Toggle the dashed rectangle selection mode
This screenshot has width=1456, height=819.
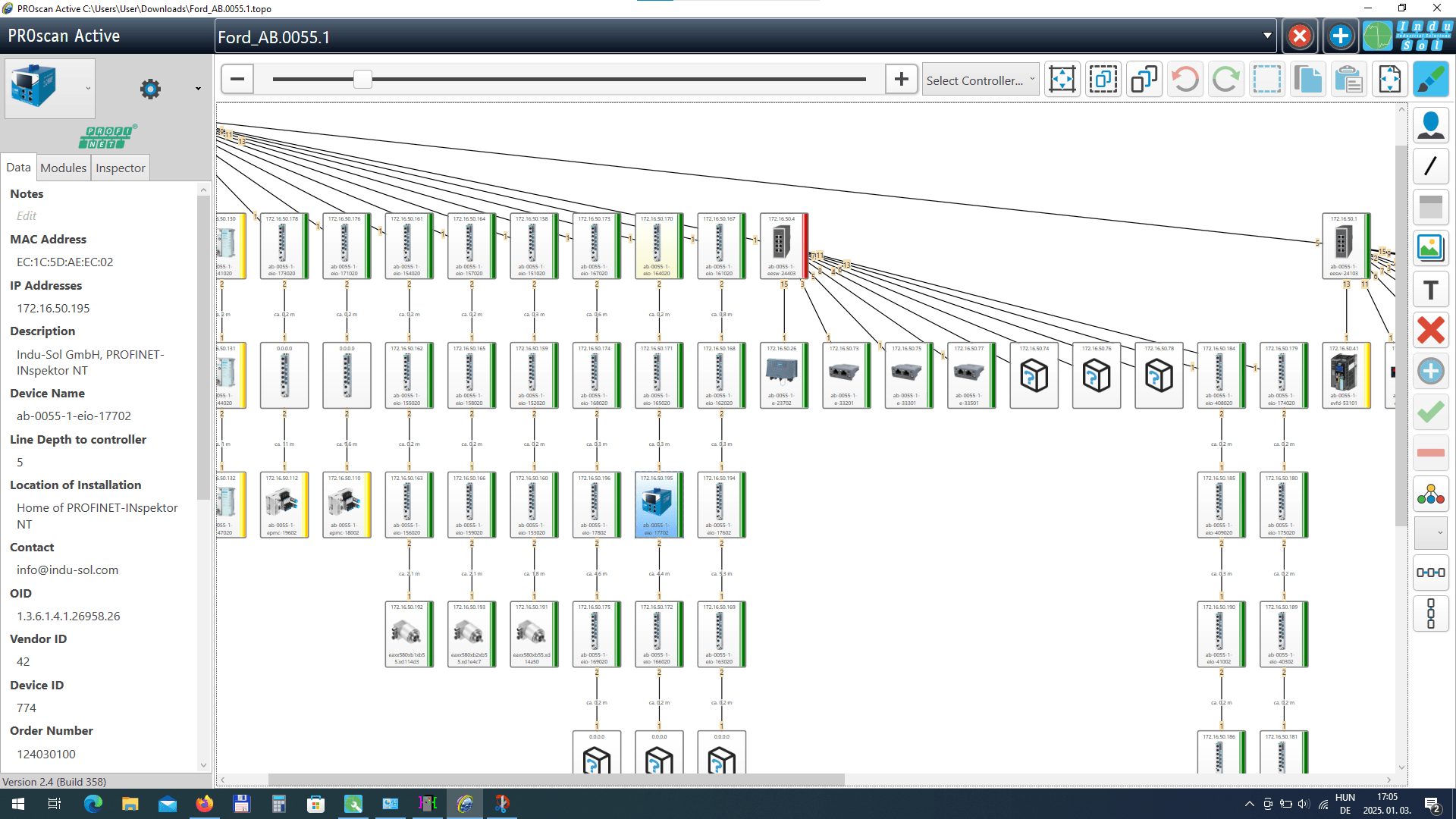[1266, 80]
